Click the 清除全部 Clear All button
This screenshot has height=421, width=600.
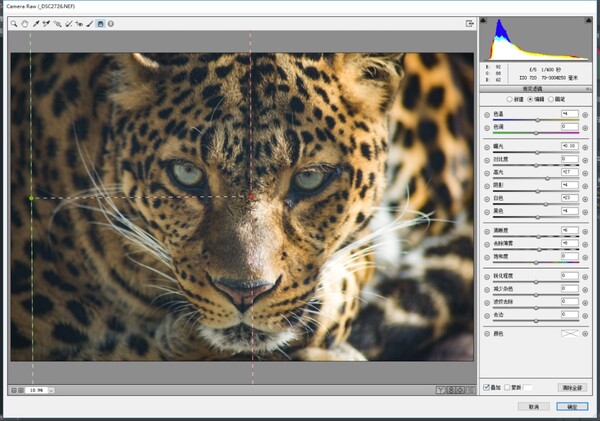click(572, 388)
